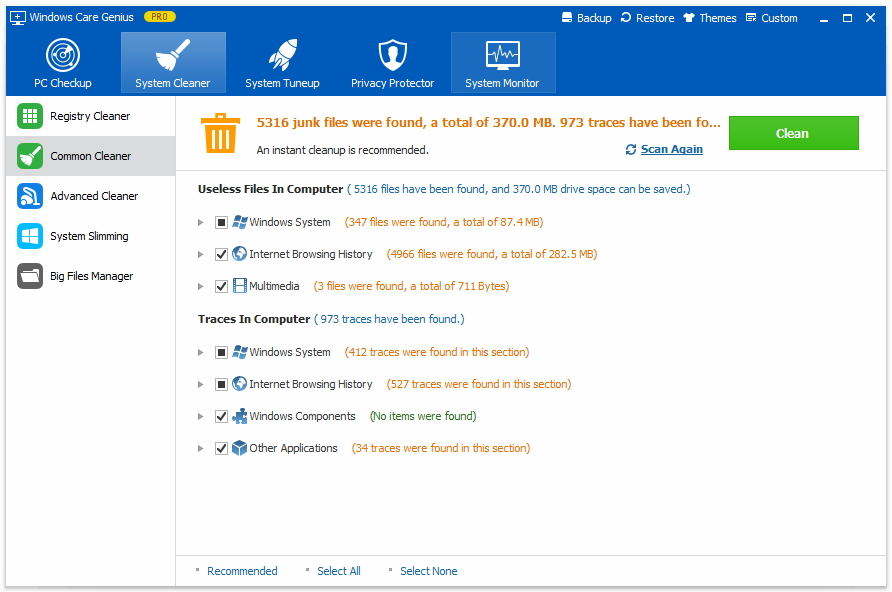
Task: Click the Recommended selection link
Action: 242,571
